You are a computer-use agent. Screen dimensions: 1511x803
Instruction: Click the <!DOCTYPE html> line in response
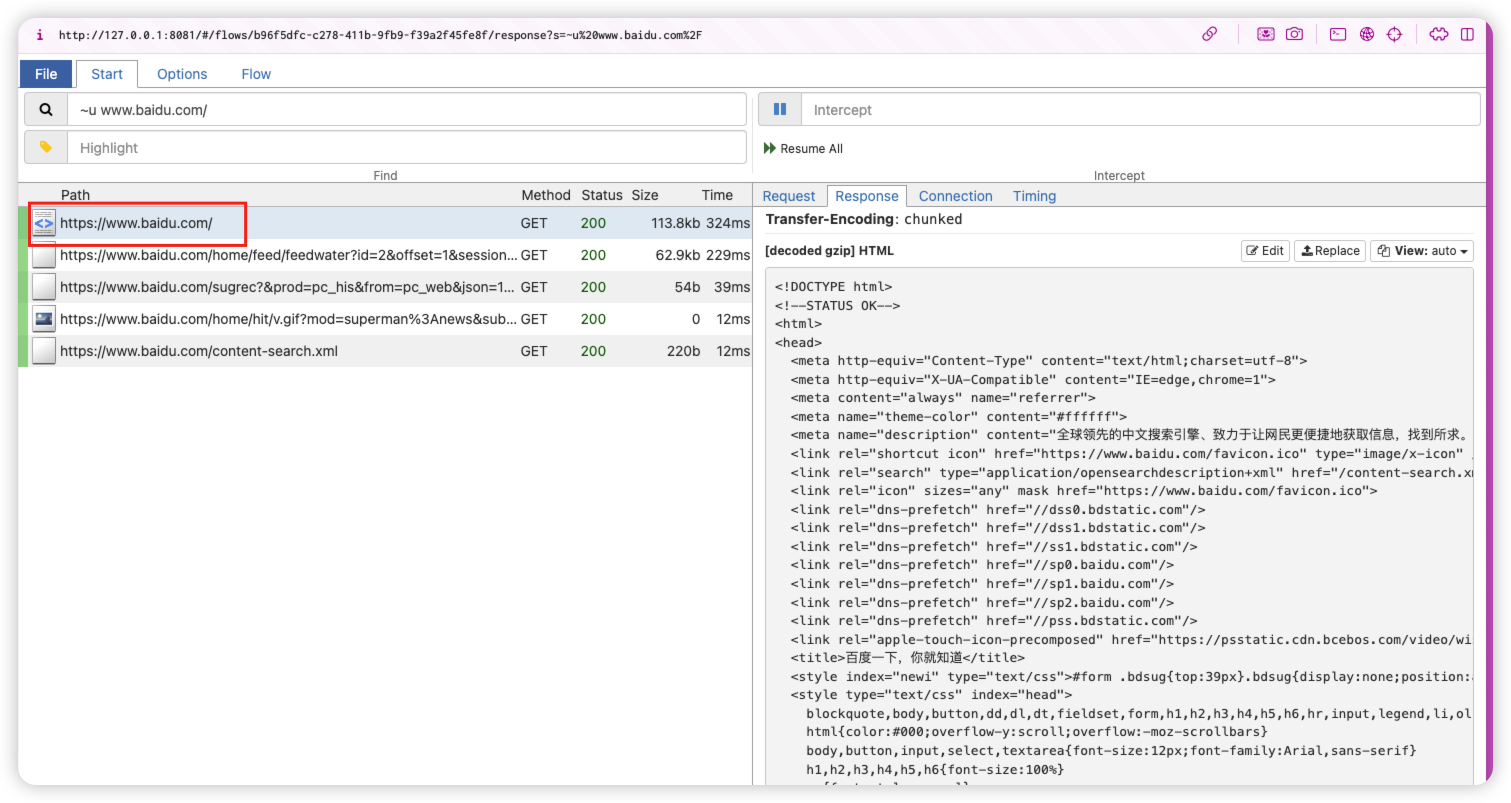tap(833, 286)
